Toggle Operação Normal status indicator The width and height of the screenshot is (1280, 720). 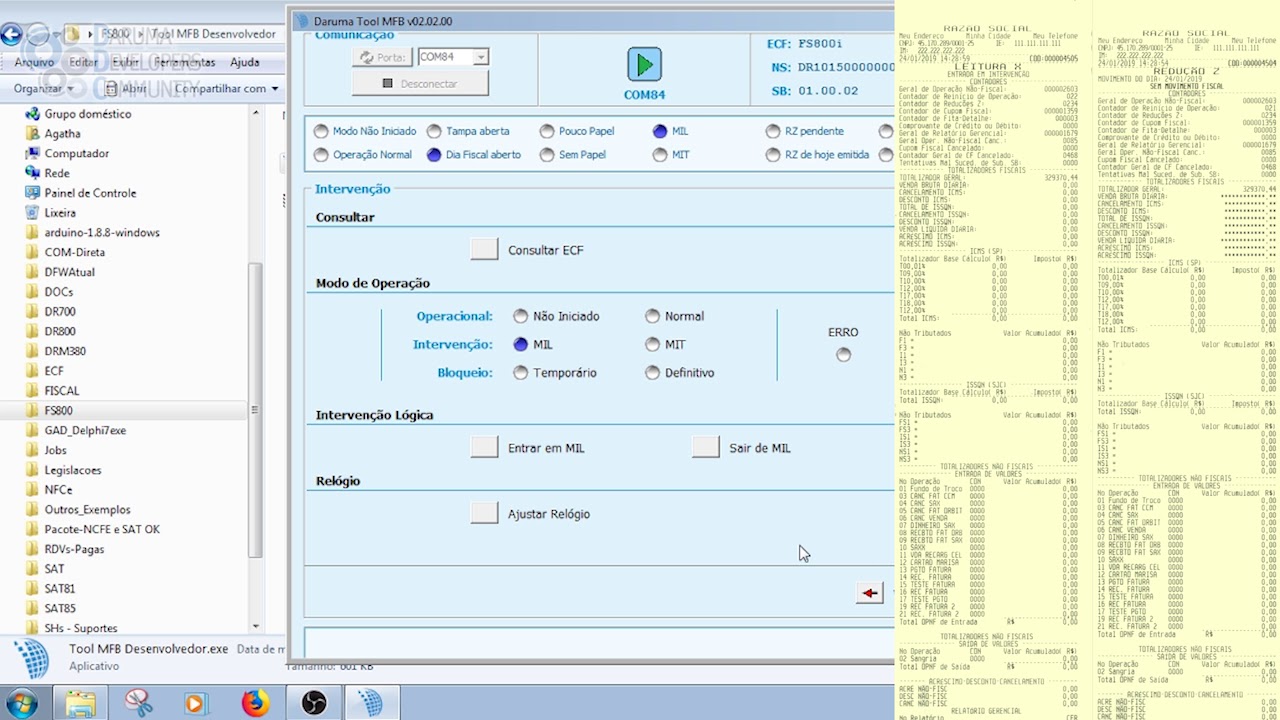pyautogui.click(x=321, y=155)
